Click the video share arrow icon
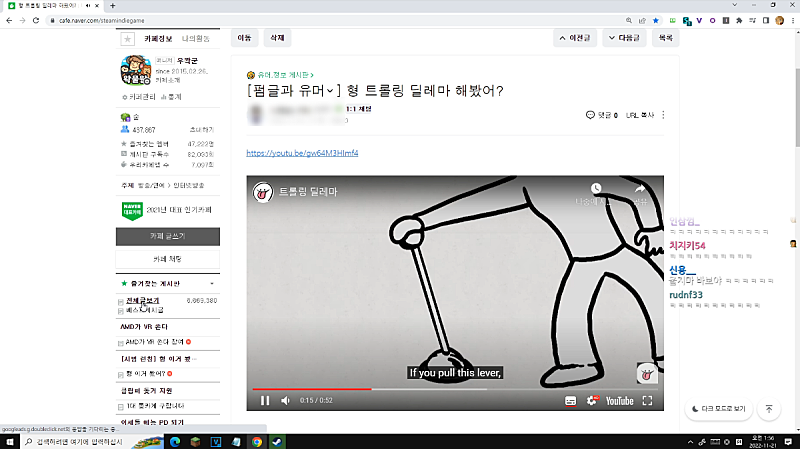Image resolution: width=800 pixels, height=449 pixels. pyautogui.click(x=640, y=189)
